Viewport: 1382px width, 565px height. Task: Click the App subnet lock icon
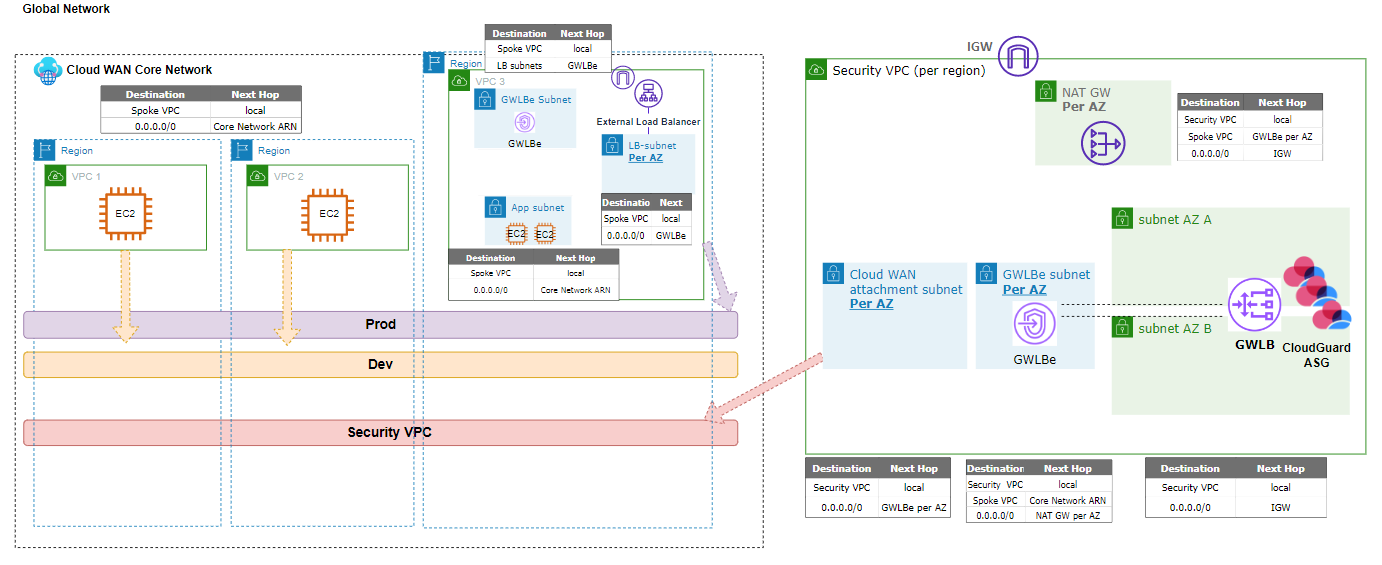pyautogui.click(x=495, y=207)
